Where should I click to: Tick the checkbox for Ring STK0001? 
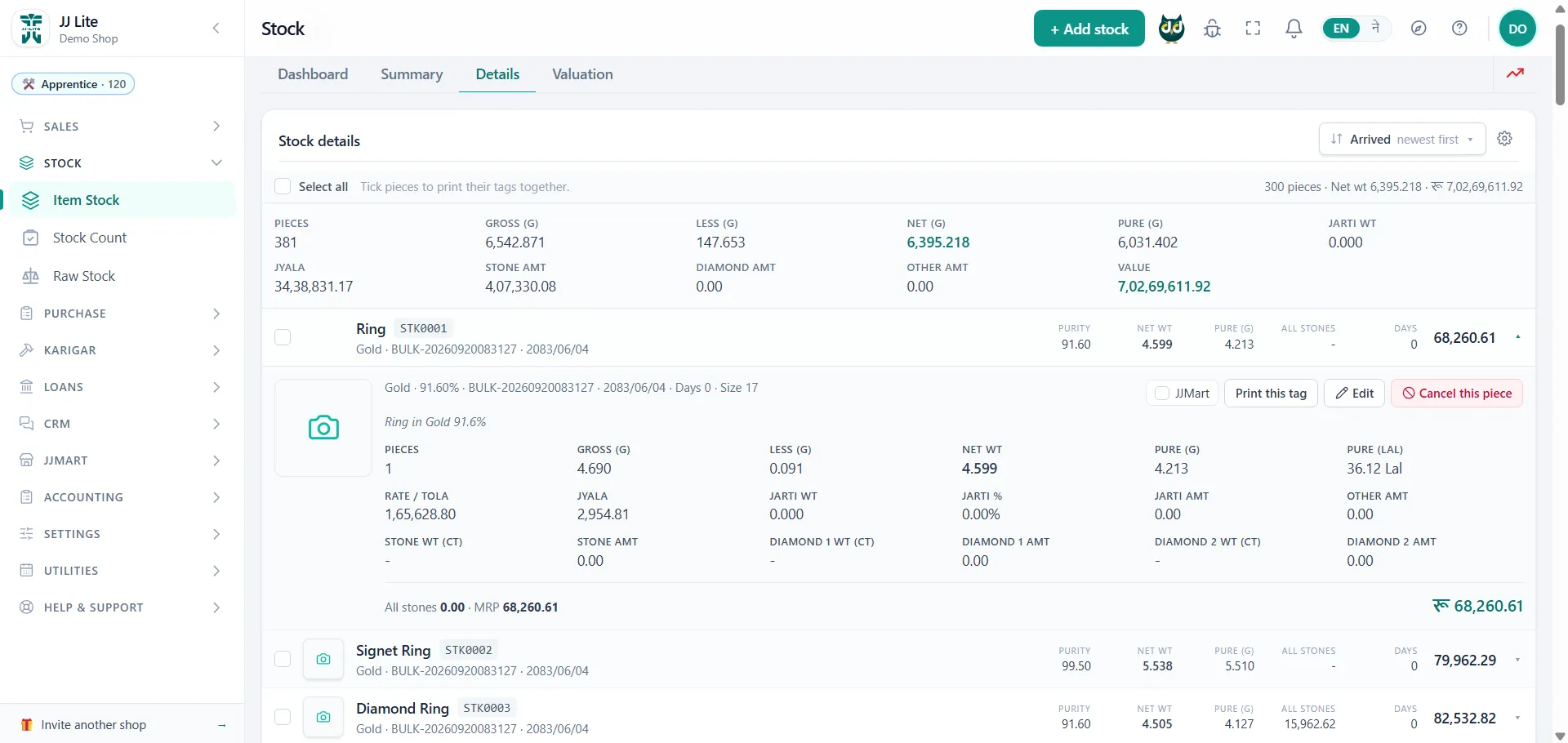(x=283, y=337)
